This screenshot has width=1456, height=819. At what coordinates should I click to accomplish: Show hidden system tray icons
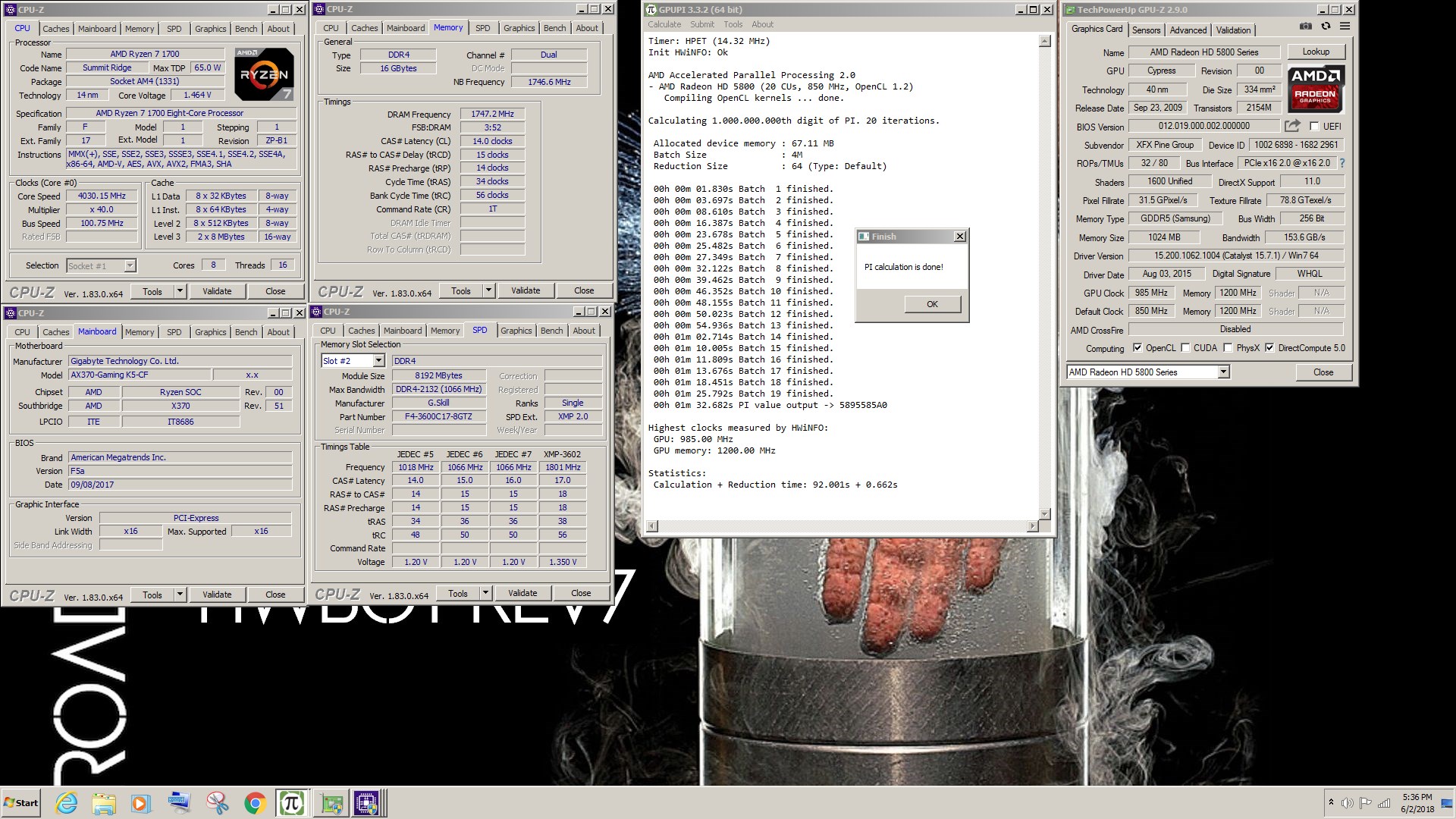click(x=1331, y=802)
